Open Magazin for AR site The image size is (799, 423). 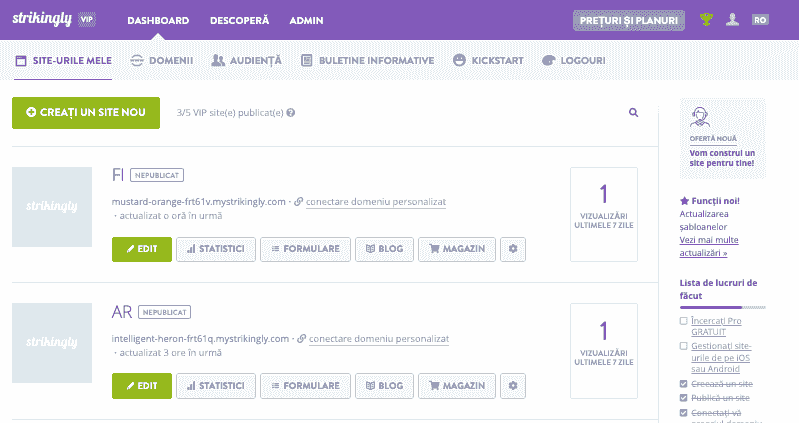click(x=457, y=386)
